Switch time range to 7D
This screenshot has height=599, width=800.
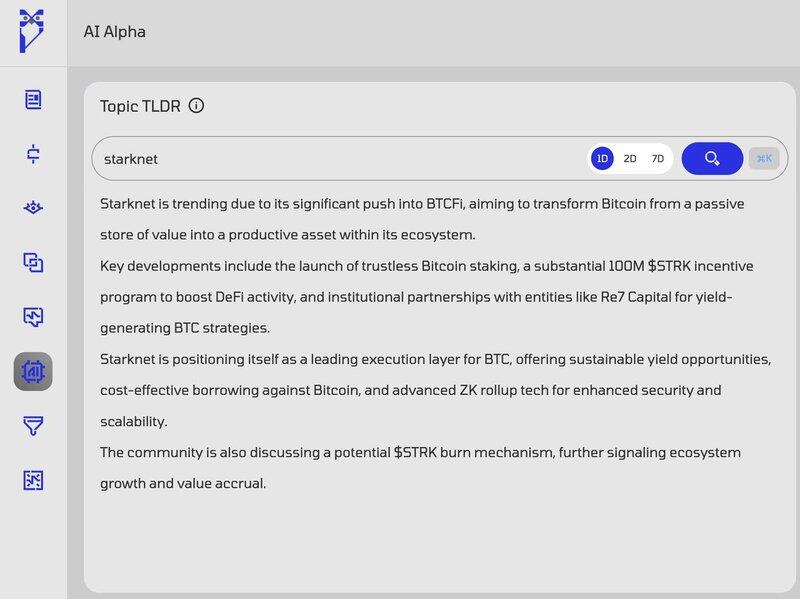[657, 158]
